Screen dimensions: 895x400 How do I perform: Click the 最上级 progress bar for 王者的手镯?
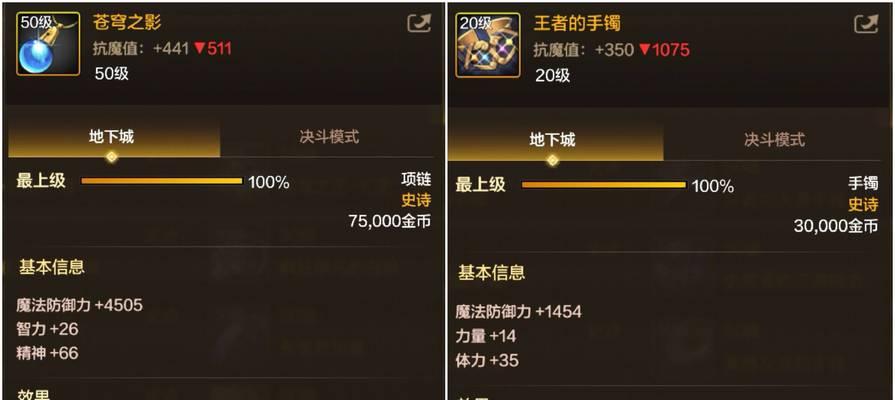coord(604,184)
